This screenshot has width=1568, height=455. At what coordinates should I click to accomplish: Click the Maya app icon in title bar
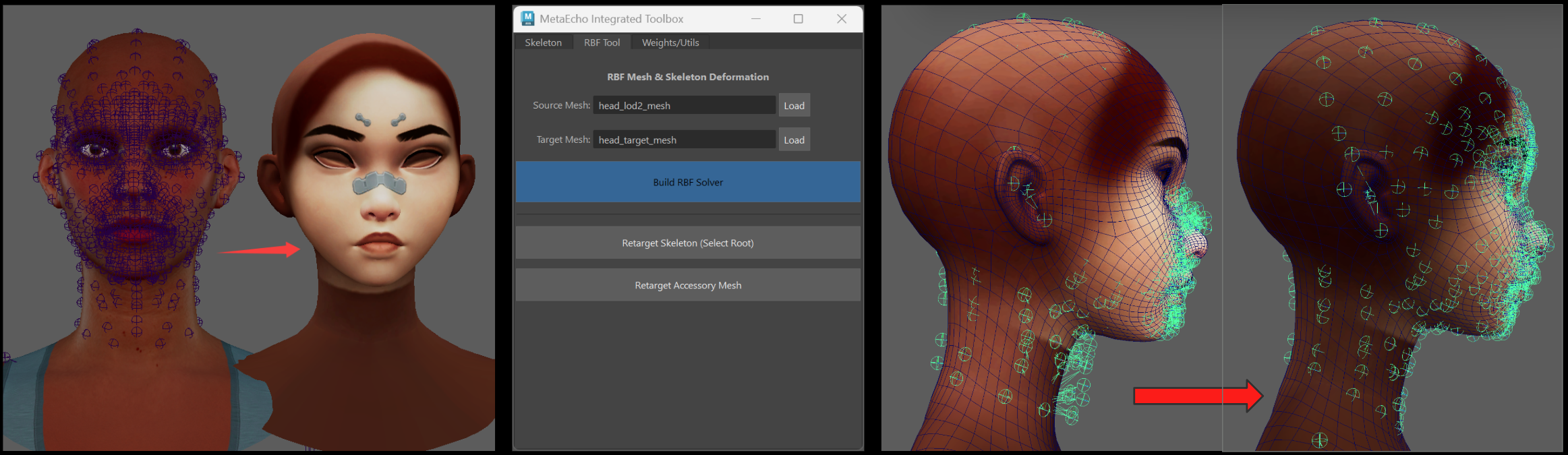pyautogui.click(x=527, y=19)
